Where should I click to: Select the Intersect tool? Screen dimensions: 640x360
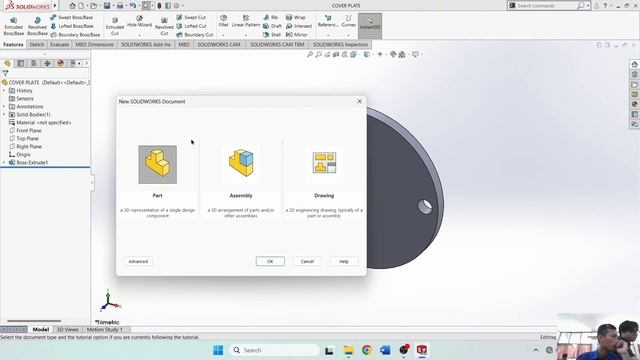click(299, 26)
